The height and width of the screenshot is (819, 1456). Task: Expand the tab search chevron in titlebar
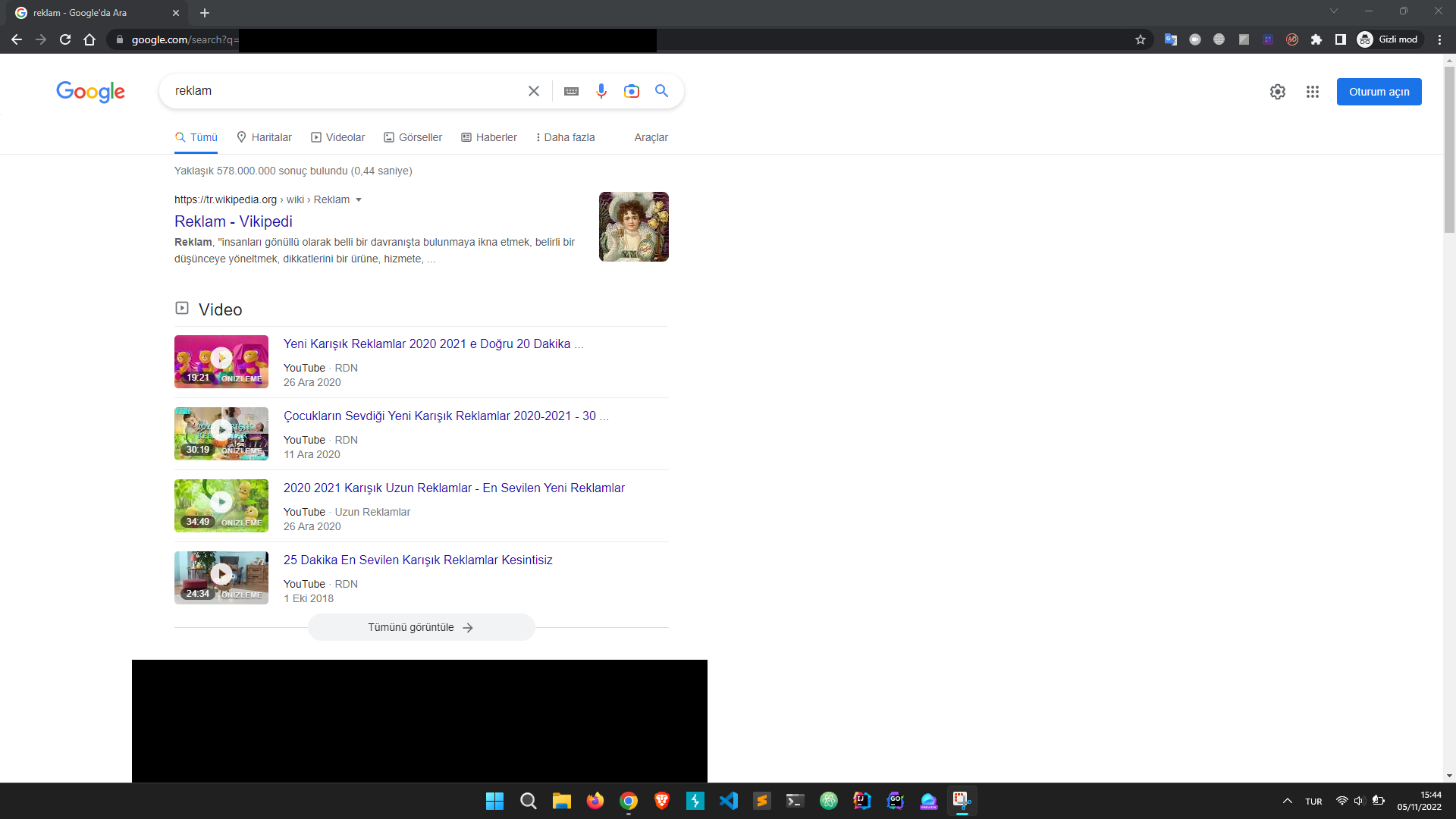pyautogui.click(x=1334, y=11)
